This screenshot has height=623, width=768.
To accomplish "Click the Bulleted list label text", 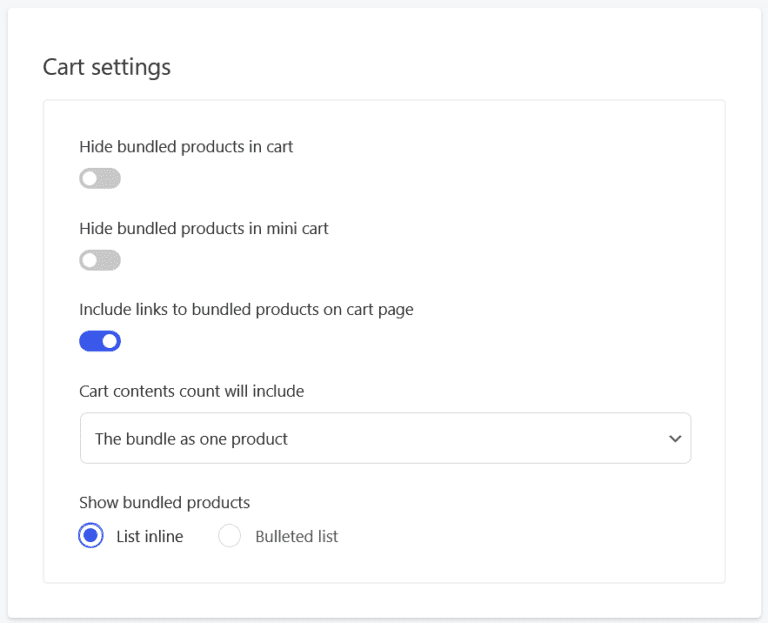I will [297, 536].
